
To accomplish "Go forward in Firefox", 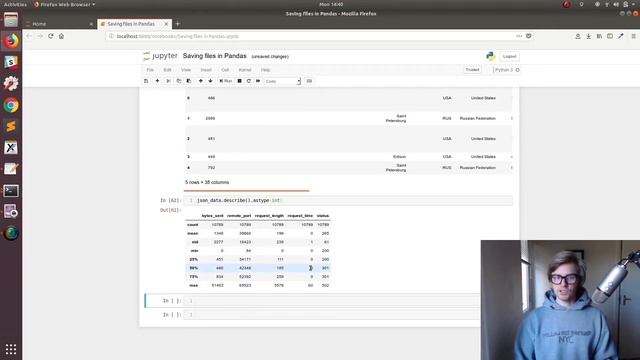I will pos(40,36).
